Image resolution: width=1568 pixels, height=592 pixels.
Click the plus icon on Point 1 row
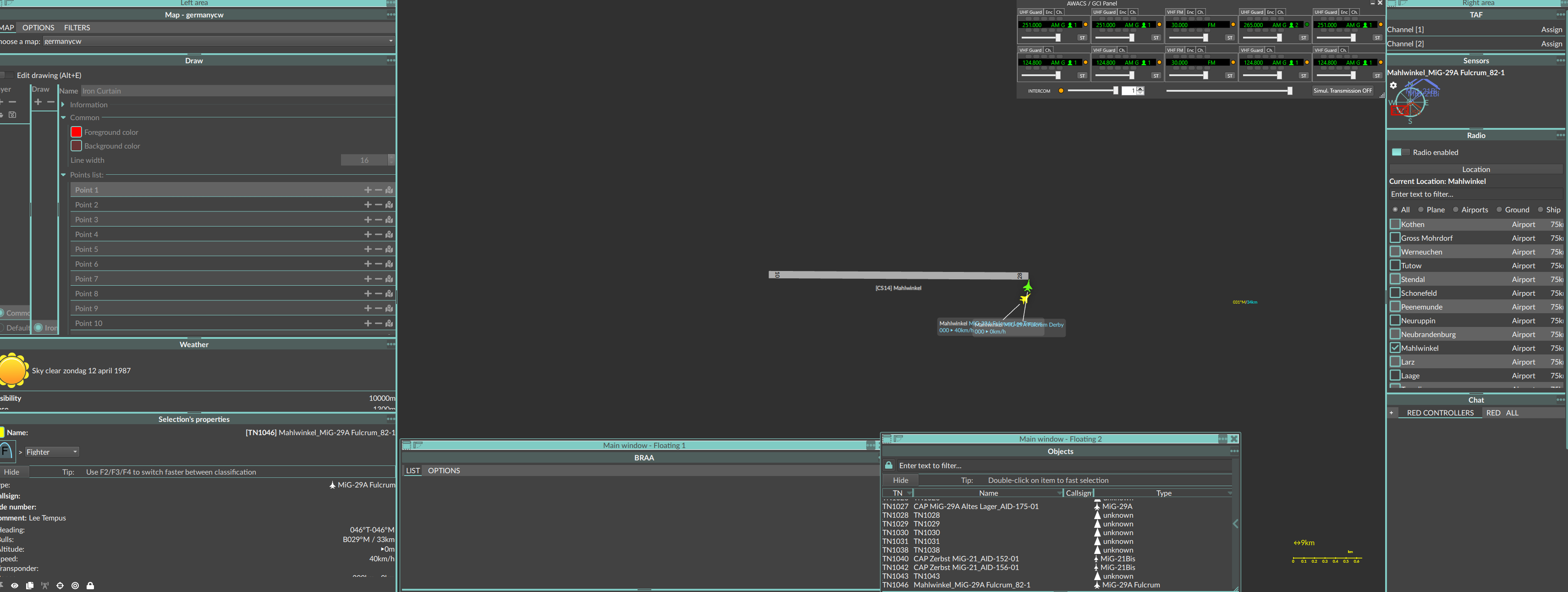click(x=368, y=190)
